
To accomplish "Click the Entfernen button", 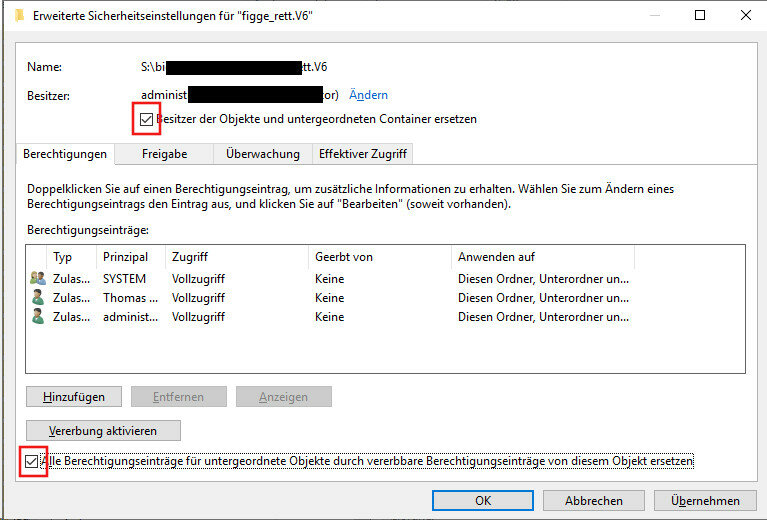I will click(179, 397).
